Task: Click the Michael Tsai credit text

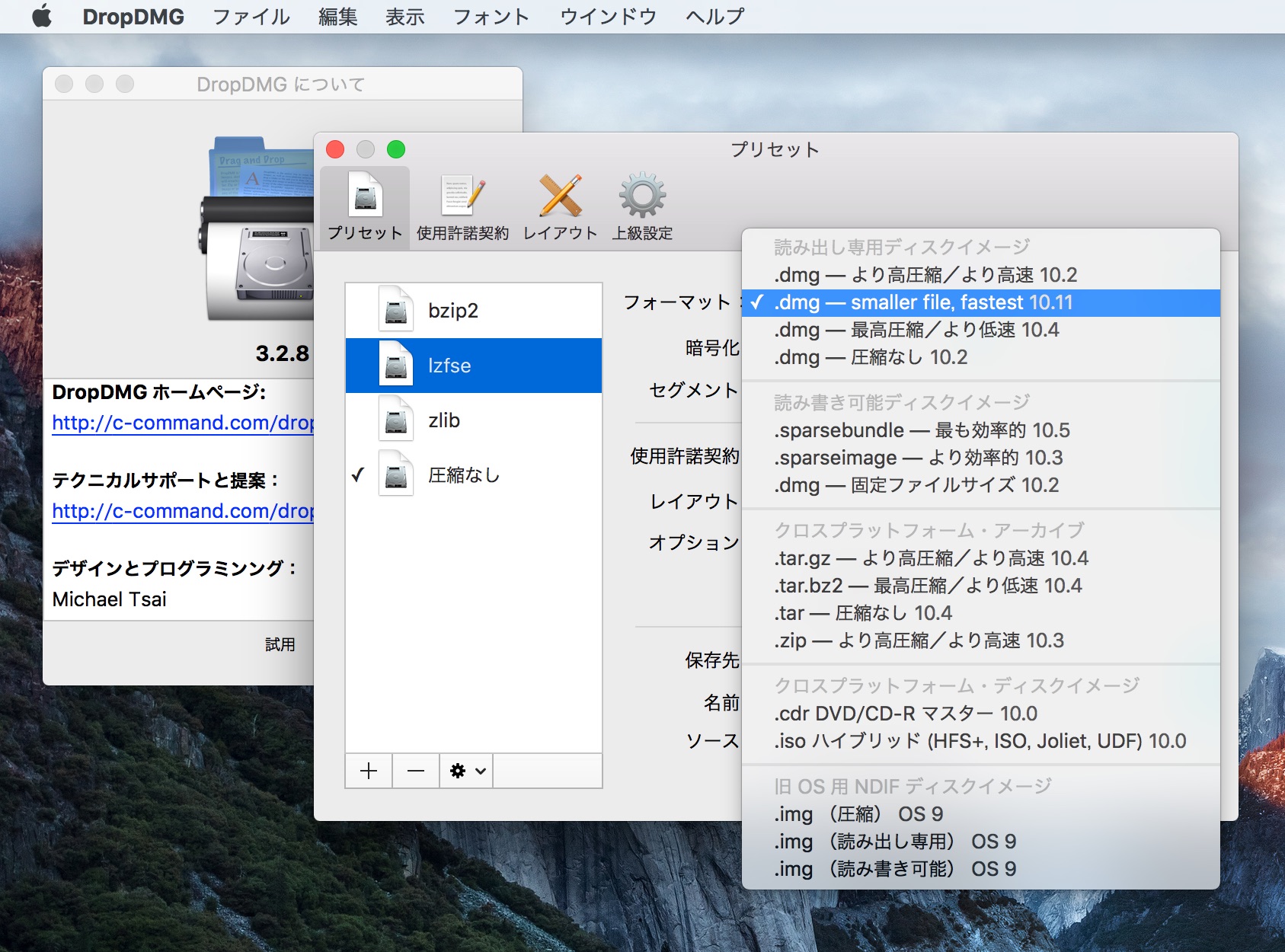Action: 110,599
